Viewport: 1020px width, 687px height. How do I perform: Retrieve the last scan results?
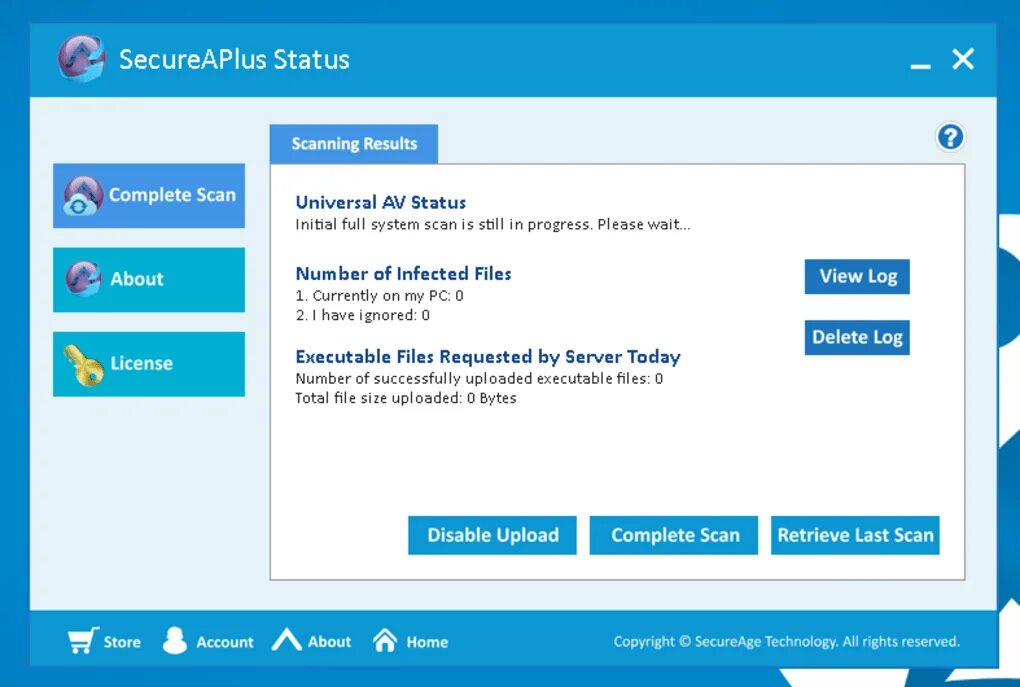(855, 535)
